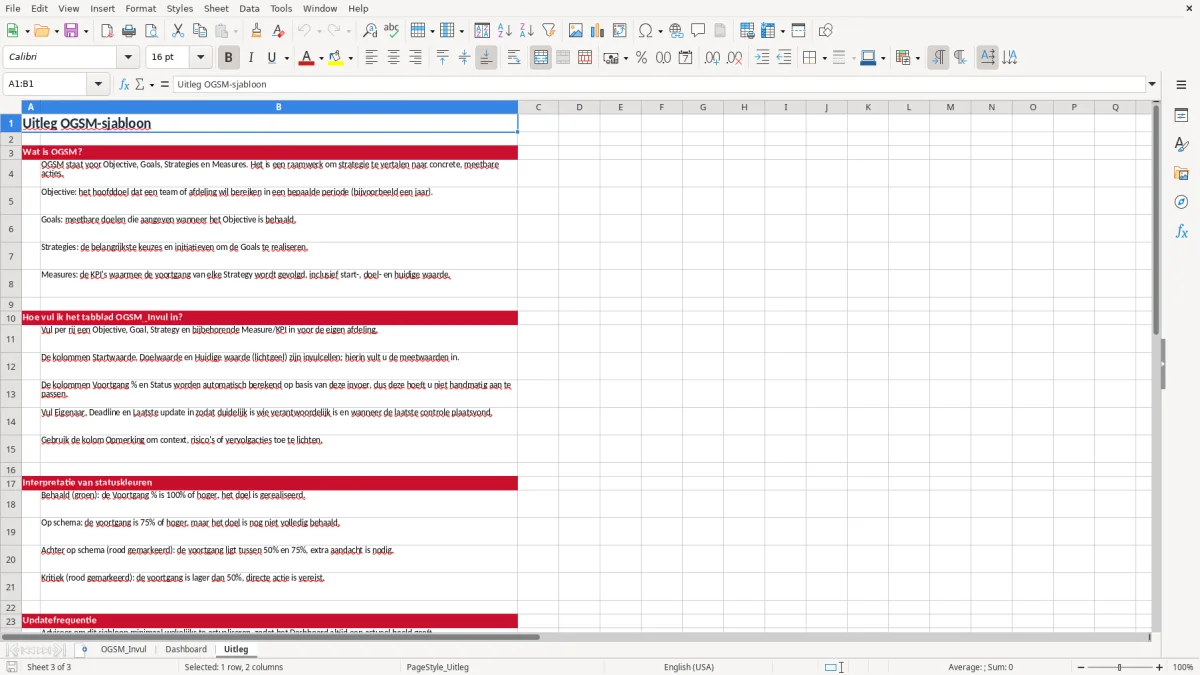Click yellow background color swatch

tap(336, 58)
